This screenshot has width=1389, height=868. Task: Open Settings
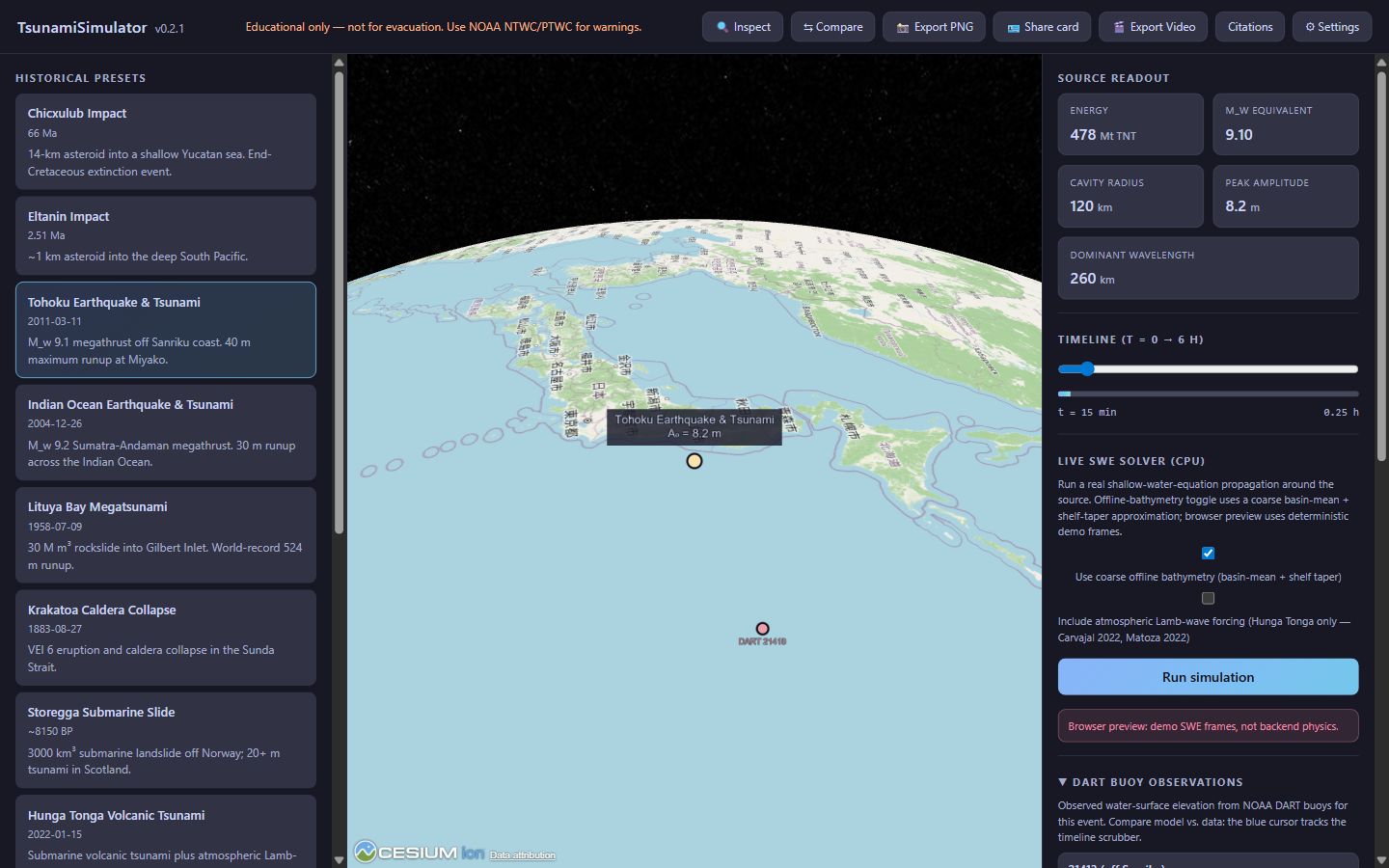tap(1331, 27)
